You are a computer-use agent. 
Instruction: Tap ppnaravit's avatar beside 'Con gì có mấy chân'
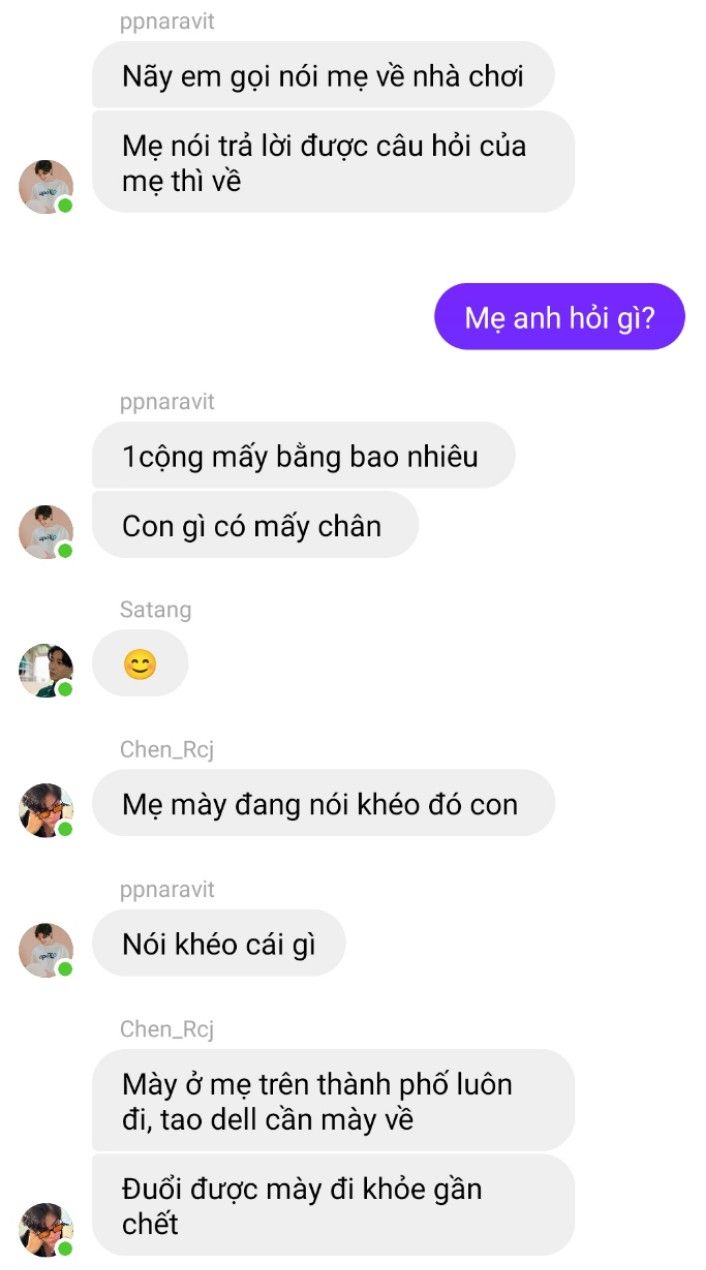coord(46,532)
